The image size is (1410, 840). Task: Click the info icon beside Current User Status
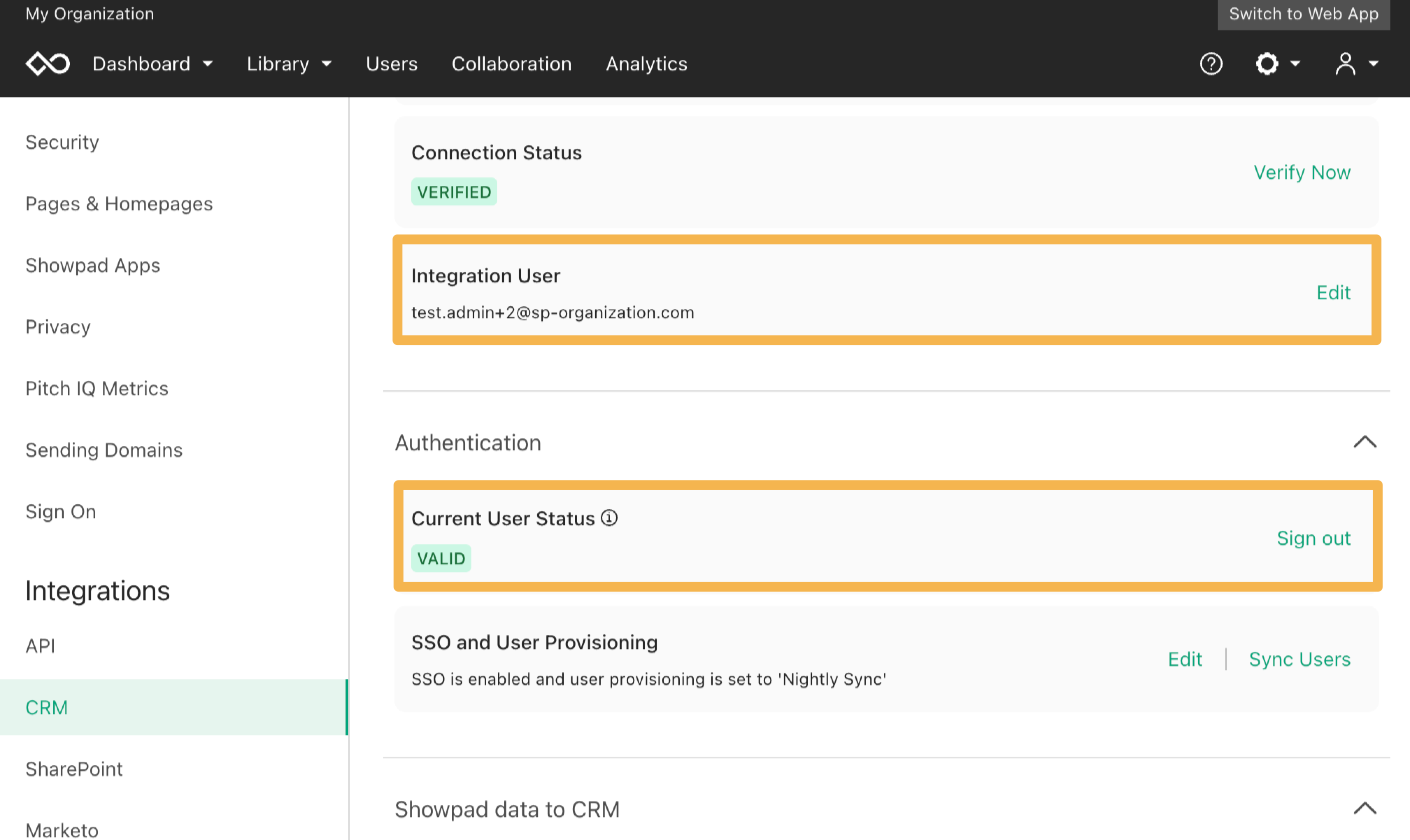(x=609, y=518)
